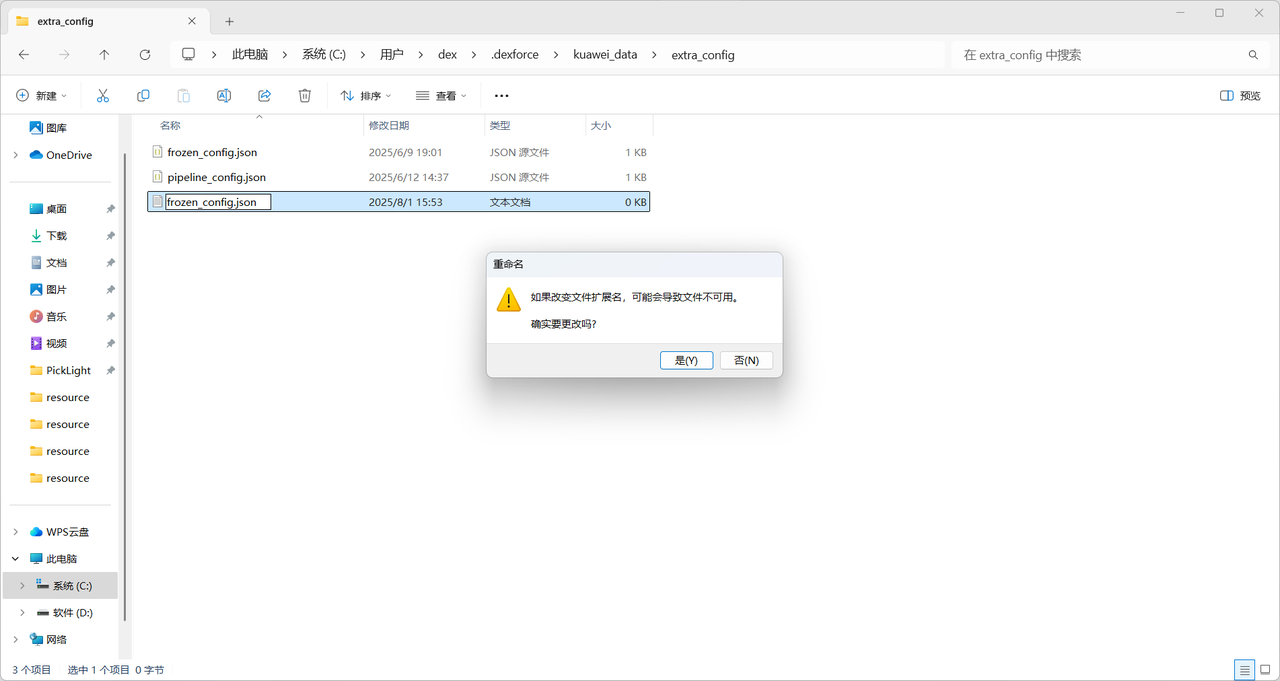Navigate to kuawei_data in the breadcrumb

pyautogui.click(x=605, y=54)
